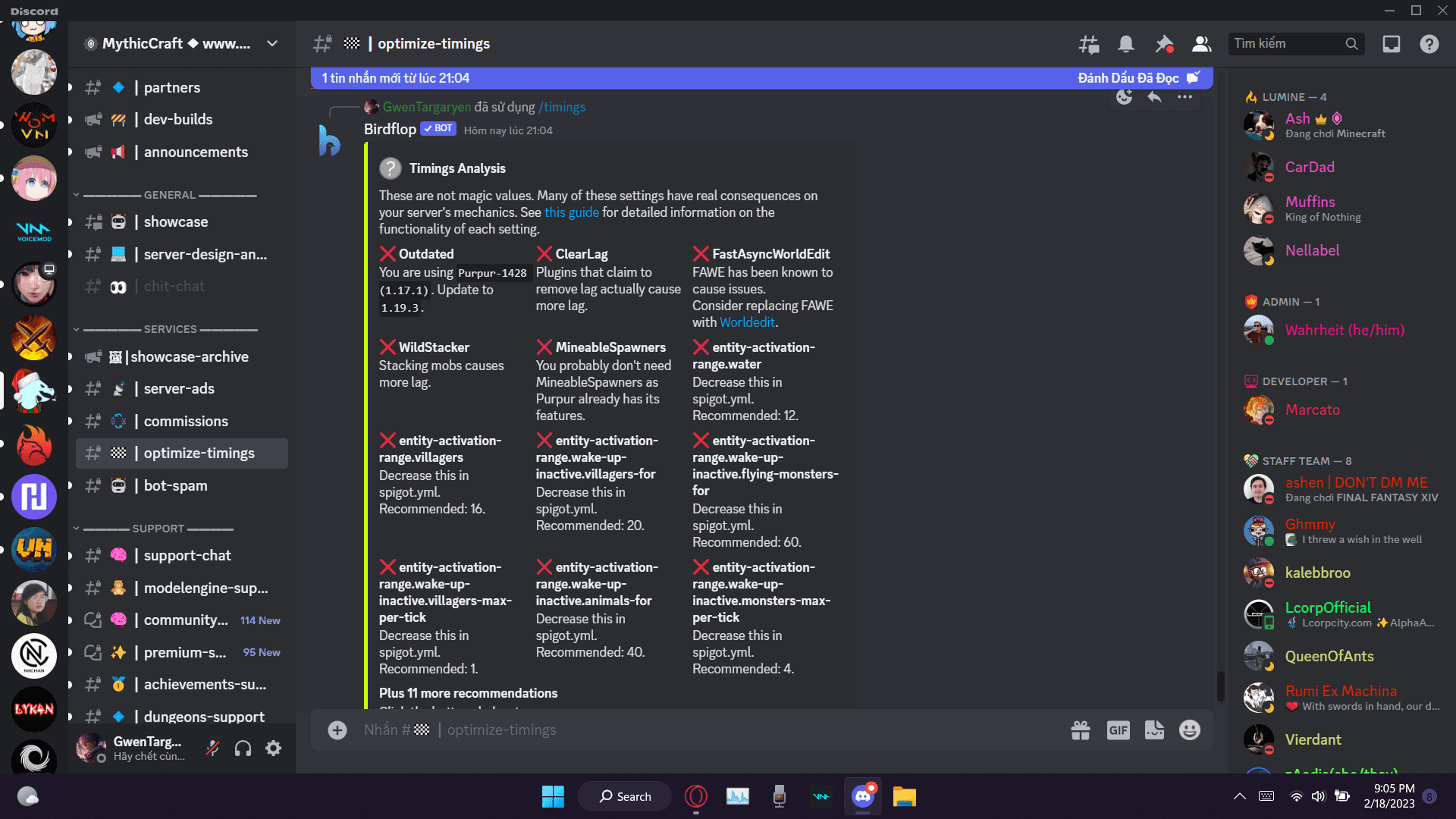This screenshot has height=819, width=1456.
Task: Toggle headphones deafen button
Action: 243,748
